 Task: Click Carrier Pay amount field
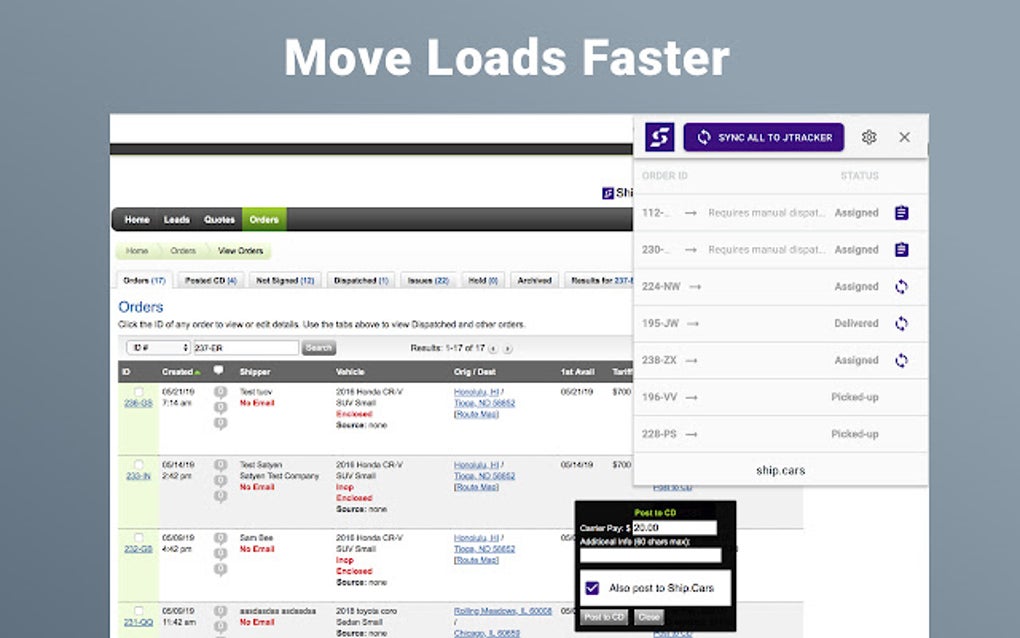pos(675,527)
